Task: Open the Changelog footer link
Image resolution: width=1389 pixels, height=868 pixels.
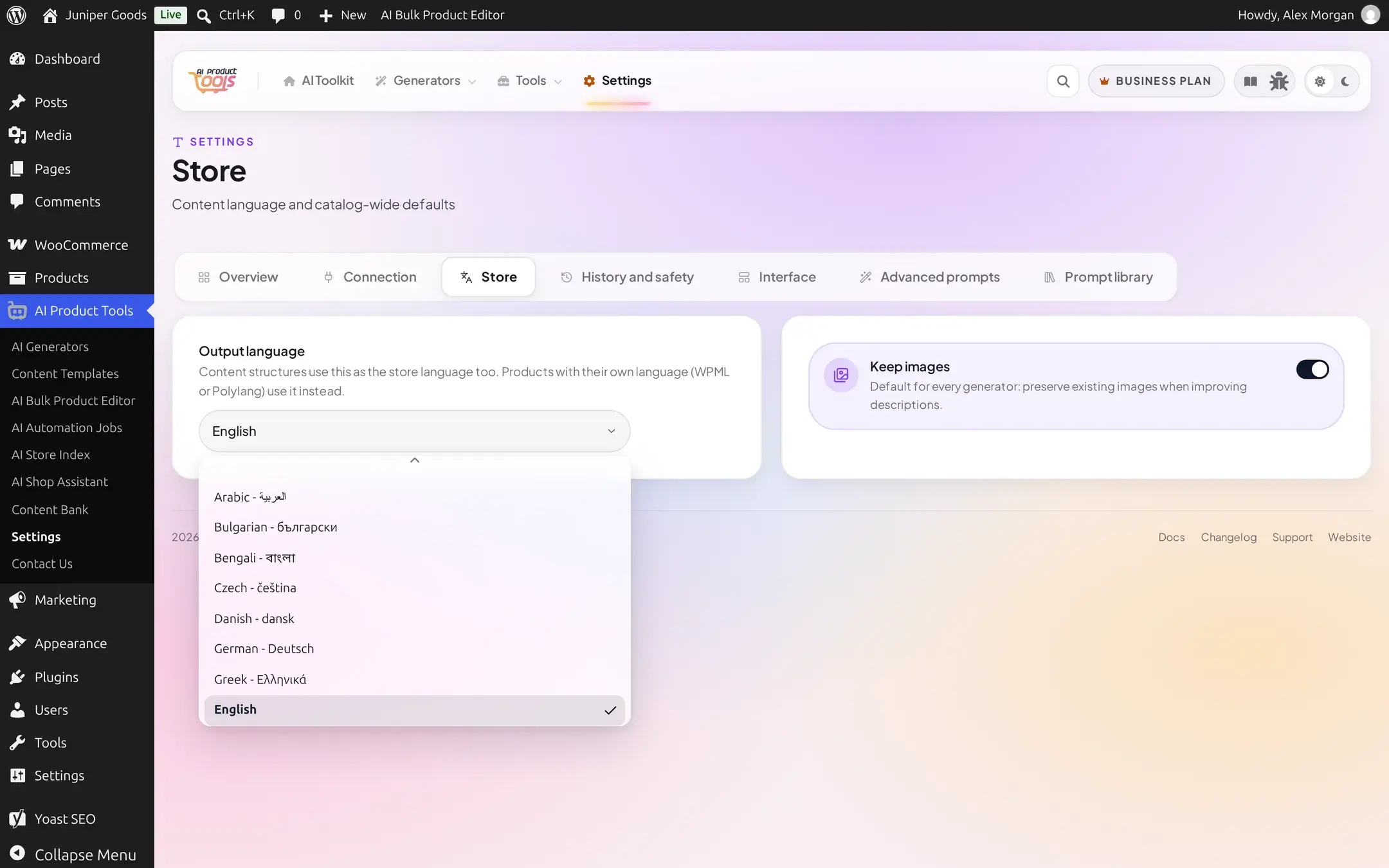Action: pos(1228,538)
